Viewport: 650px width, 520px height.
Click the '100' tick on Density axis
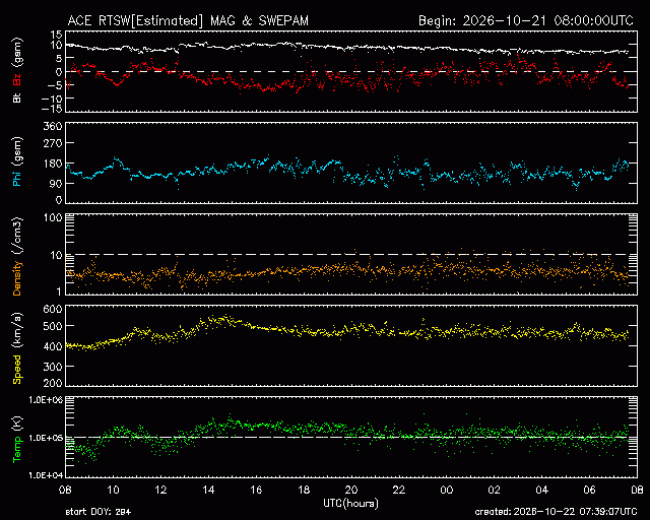(x=53, y=218)
